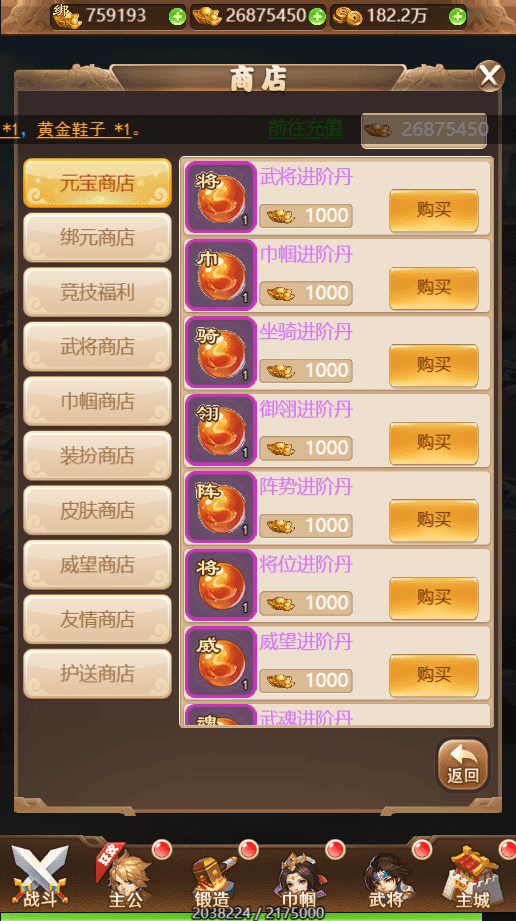The width and height of the screenshot is (516, 921).
Task: Switch to 皮肤商店 tab
Action: click(x=98, y=510)
